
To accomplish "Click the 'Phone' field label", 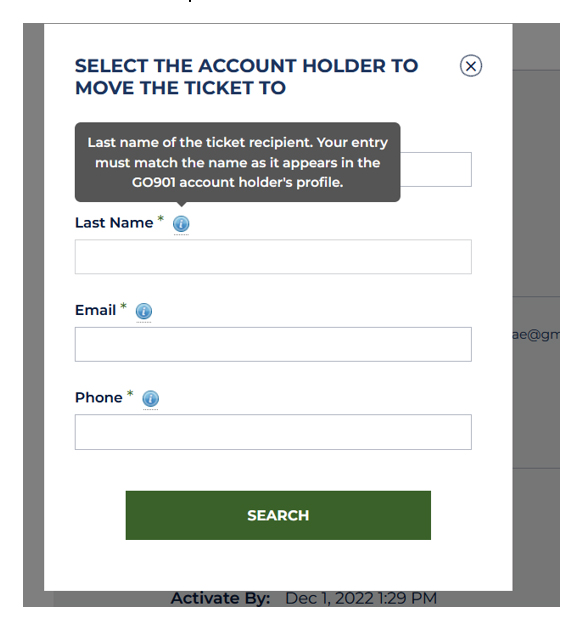I will pyautogui.click(x=99, y=398).
